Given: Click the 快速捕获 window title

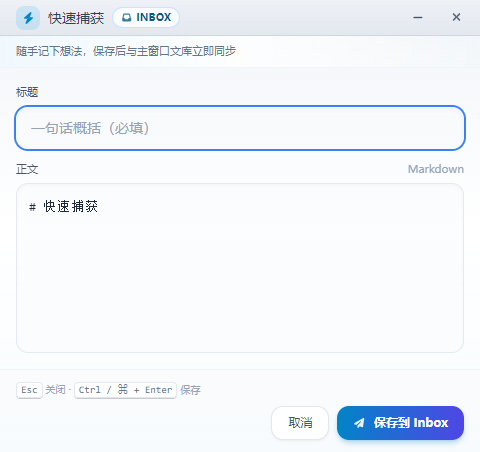Looking at the screenshot, I should (x=76, y=18).
